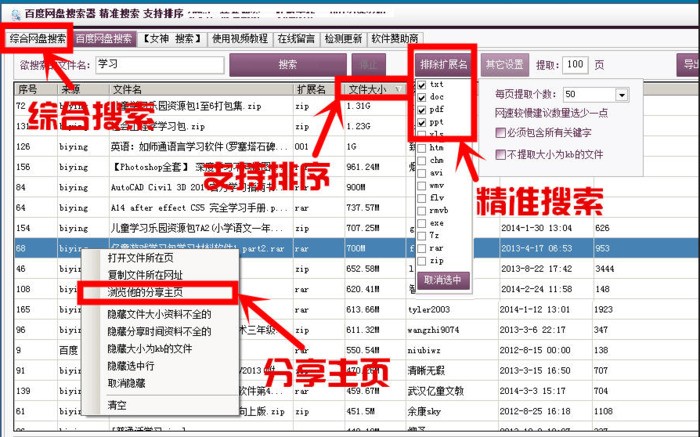
Task: Switch to the 综合网盘搜索 tab
Action: (38, 39)
